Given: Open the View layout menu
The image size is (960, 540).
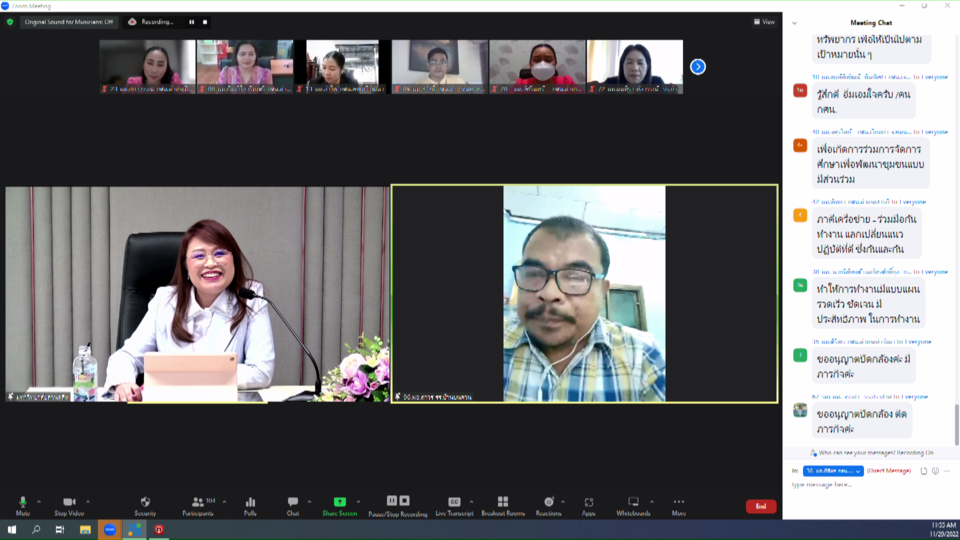Looking at the screenshot, I should [x=764, y=22].
